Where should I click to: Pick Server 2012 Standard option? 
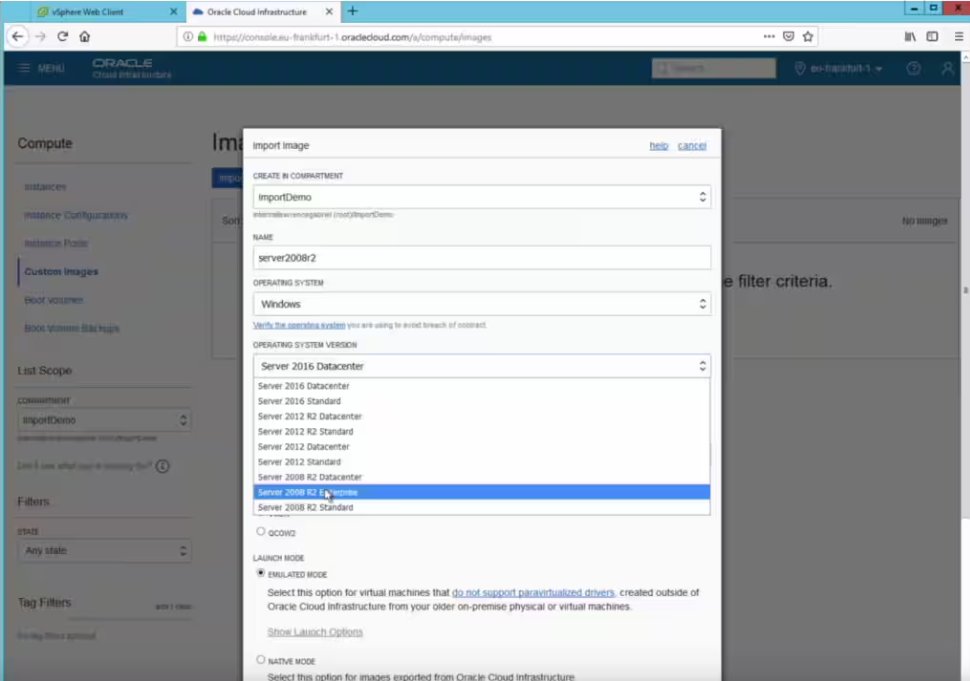coord(481,461)
